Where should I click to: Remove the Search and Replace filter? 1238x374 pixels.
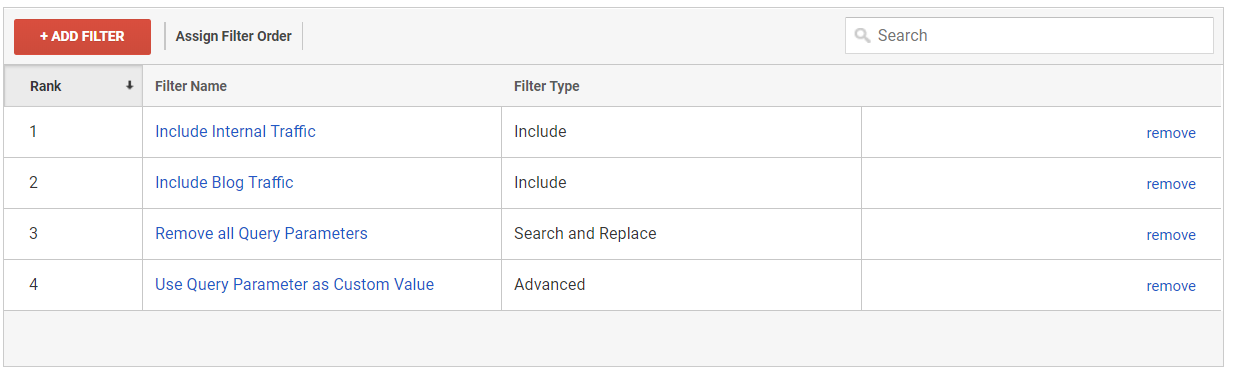pos(1171,235)
